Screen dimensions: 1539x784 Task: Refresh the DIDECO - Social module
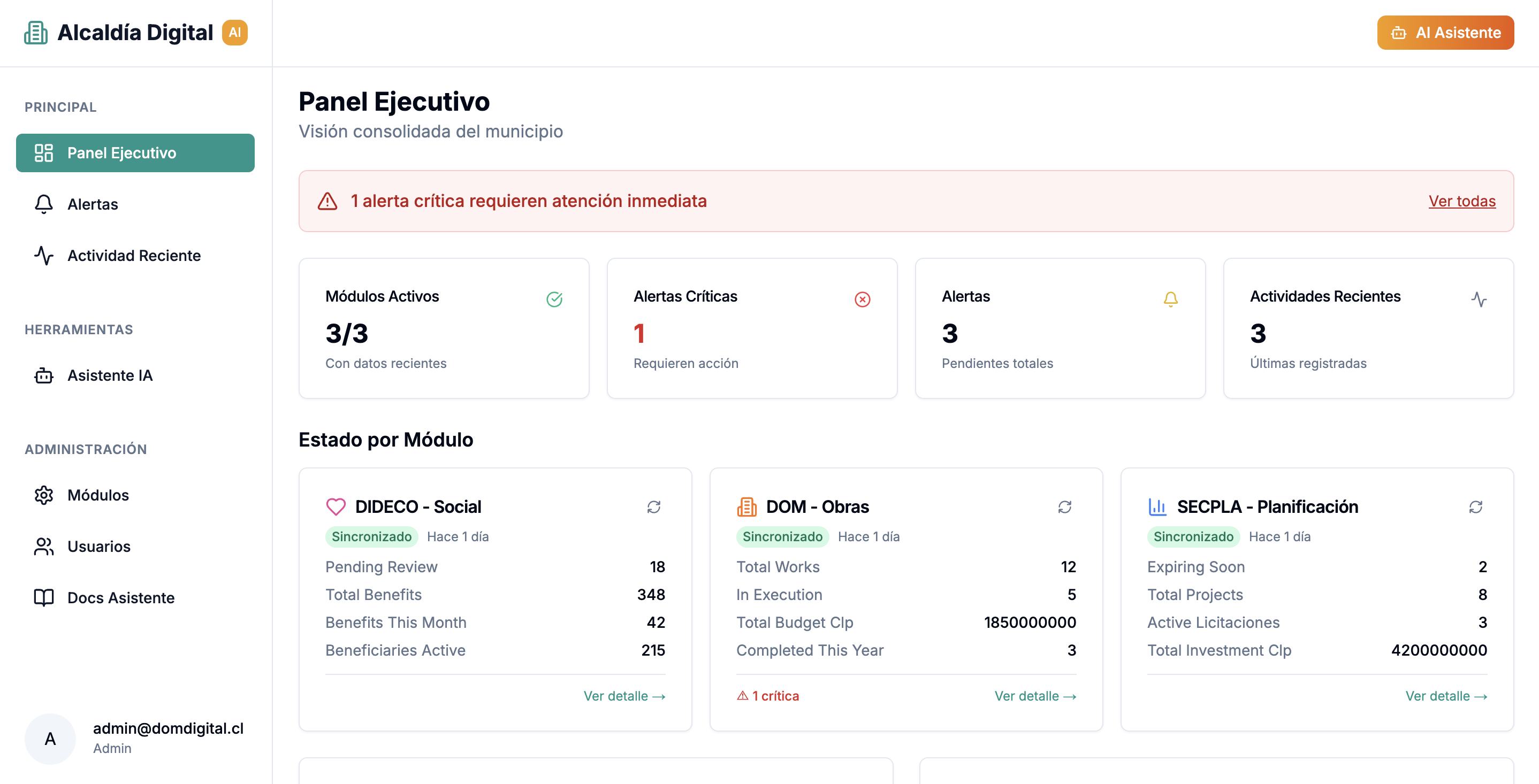(654, 507)
